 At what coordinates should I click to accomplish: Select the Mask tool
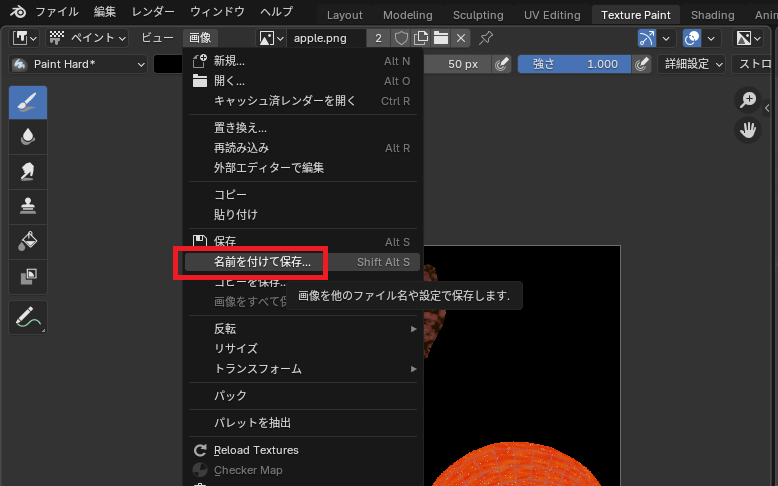[x=28, y=275]
